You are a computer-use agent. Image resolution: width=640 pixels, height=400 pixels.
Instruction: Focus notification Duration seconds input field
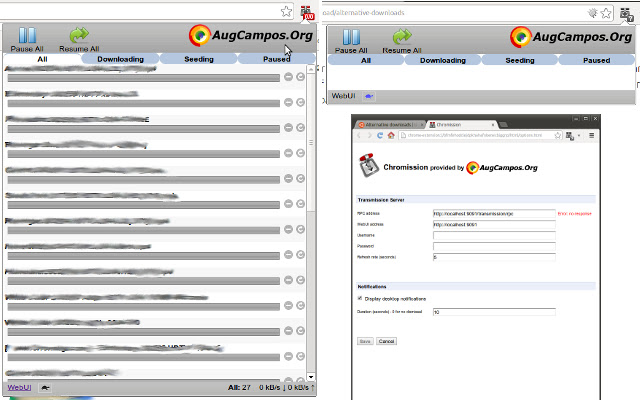(x=494, y=312)
